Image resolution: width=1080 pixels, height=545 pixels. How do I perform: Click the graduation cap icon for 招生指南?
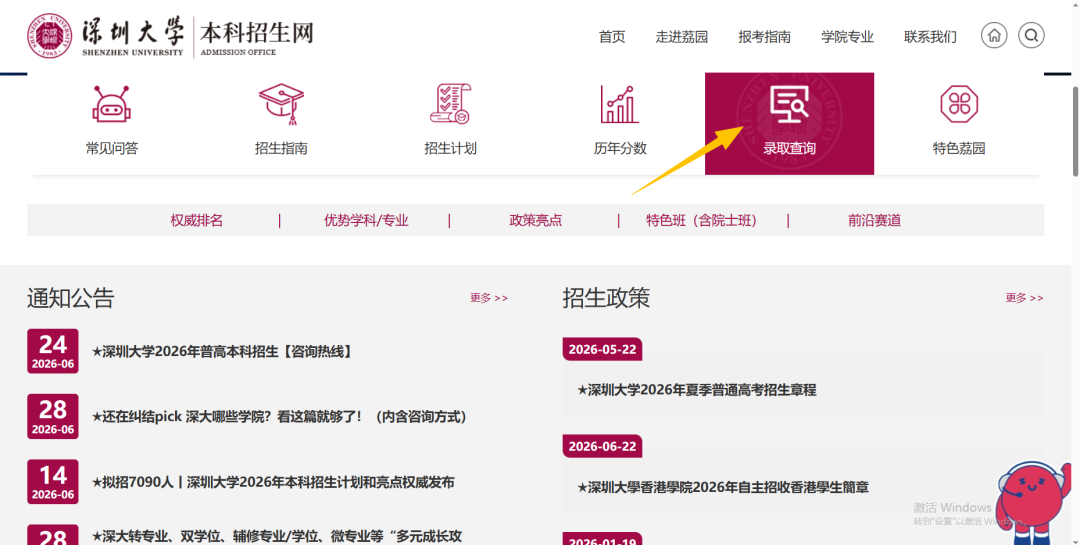click(x=281, y=104)
